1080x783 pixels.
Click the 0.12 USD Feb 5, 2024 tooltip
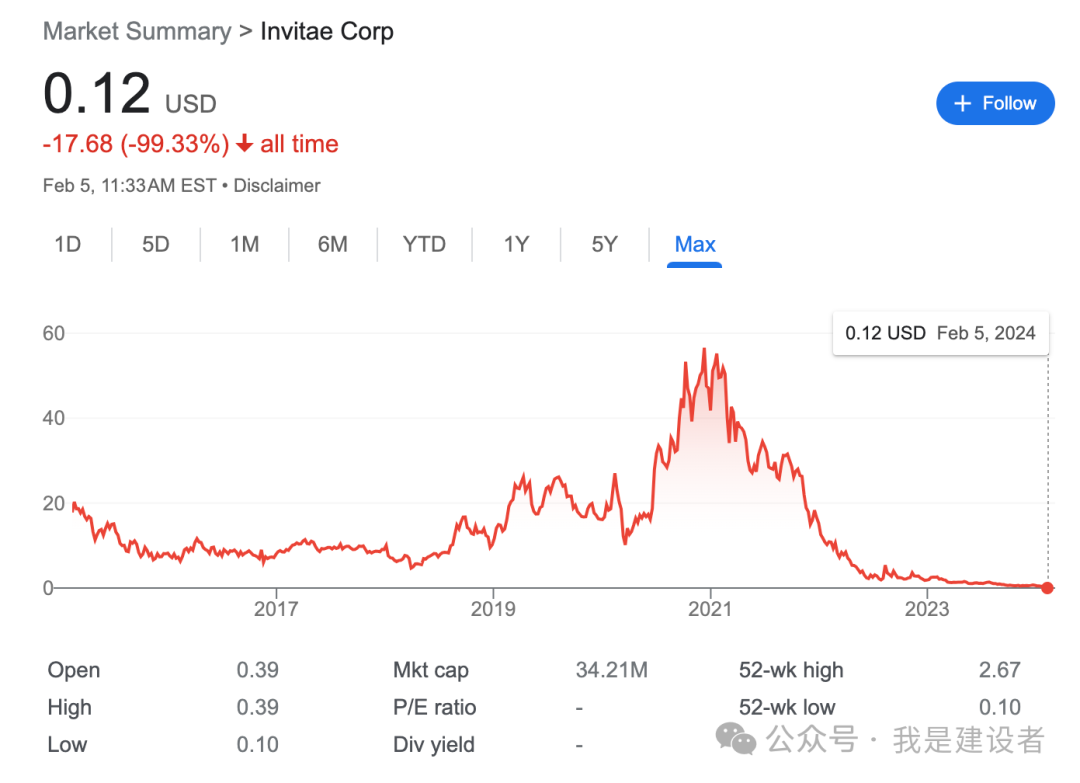[940, 333]
